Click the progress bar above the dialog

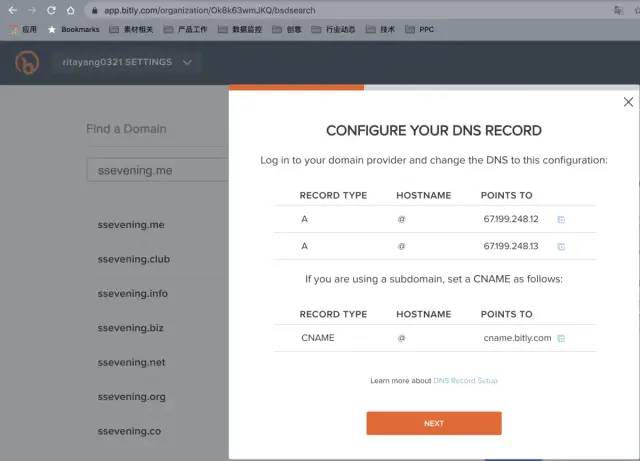(x=434, y=87)
